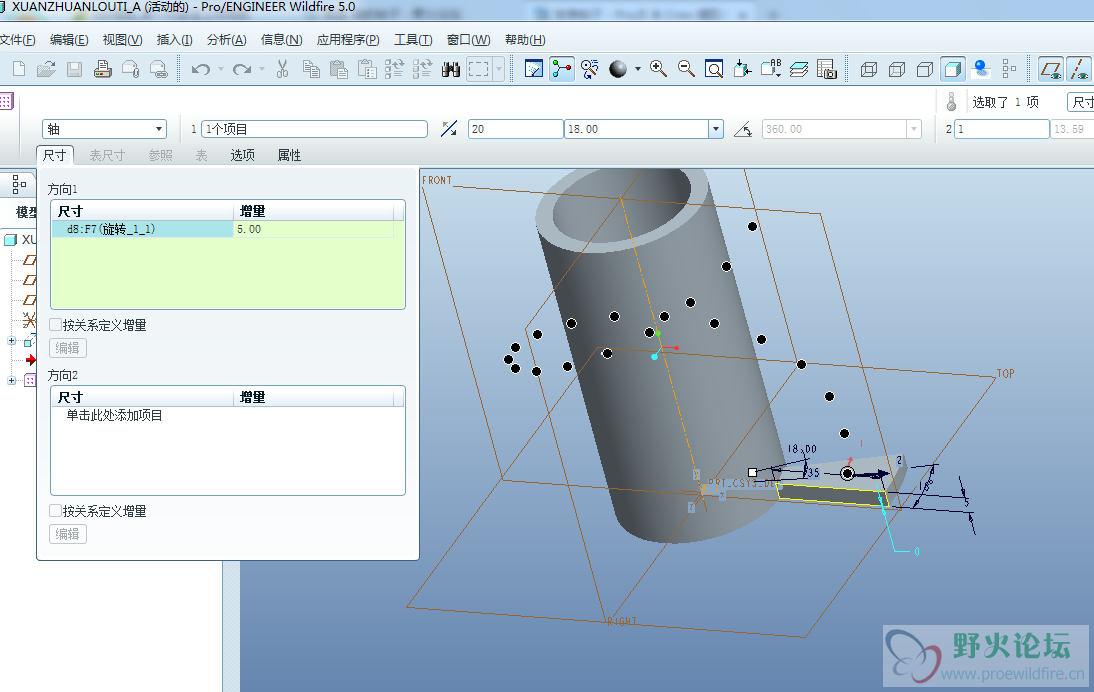Screen dimensions: 1094x692
Task: Open the selection box dropdown arrow
Action: 499,69
